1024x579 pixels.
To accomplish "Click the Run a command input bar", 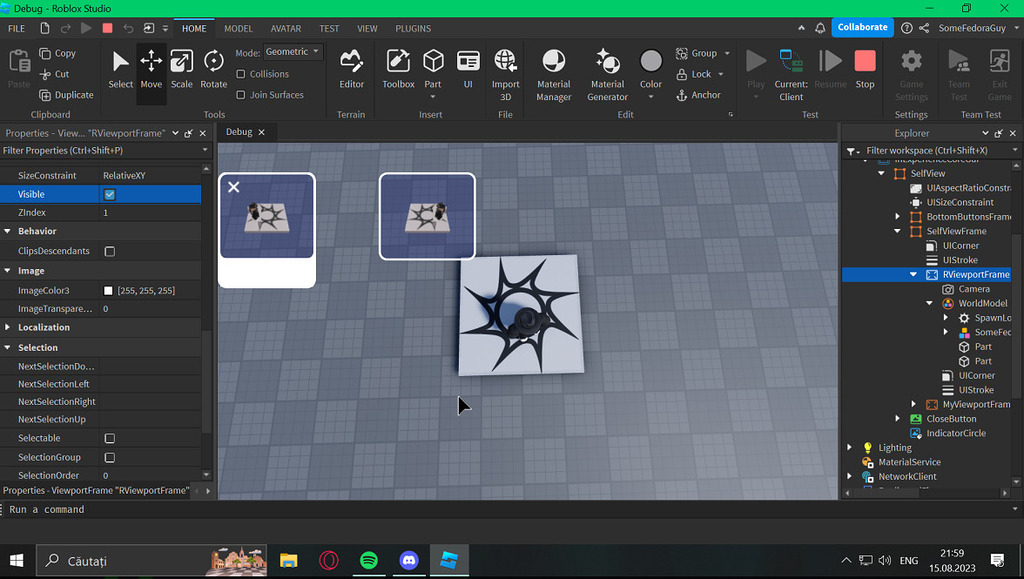I will point(100,509).
